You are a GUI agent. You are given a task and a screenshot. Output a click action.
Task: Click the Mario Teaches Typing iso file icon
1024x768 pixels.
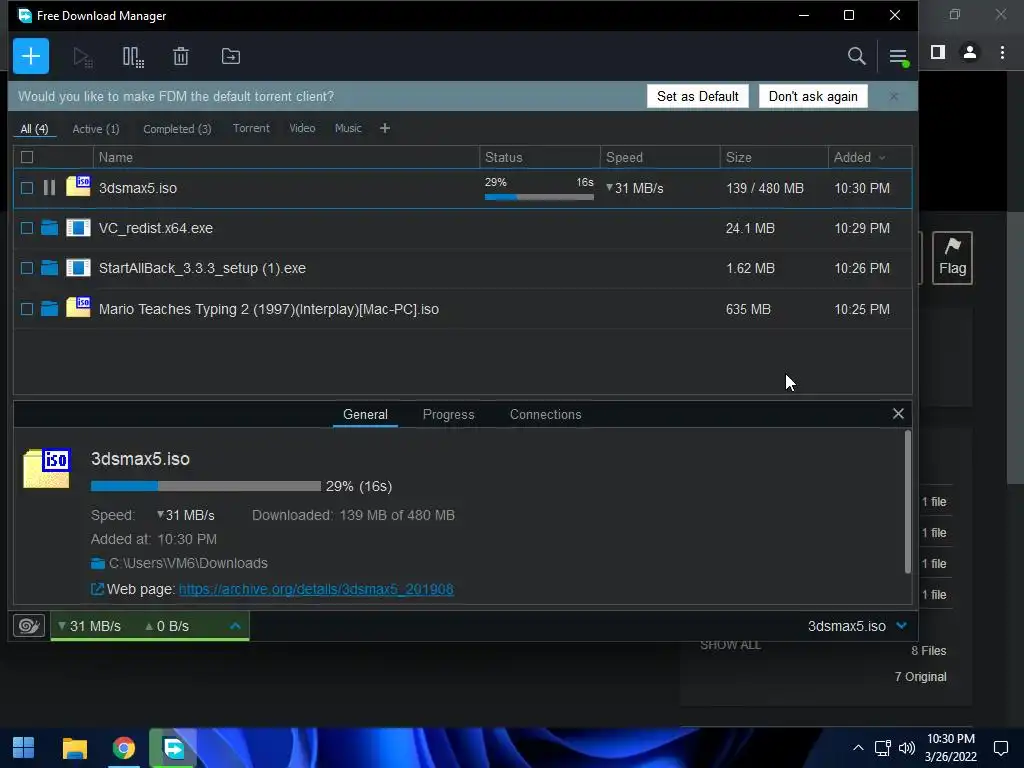(78, 307)
